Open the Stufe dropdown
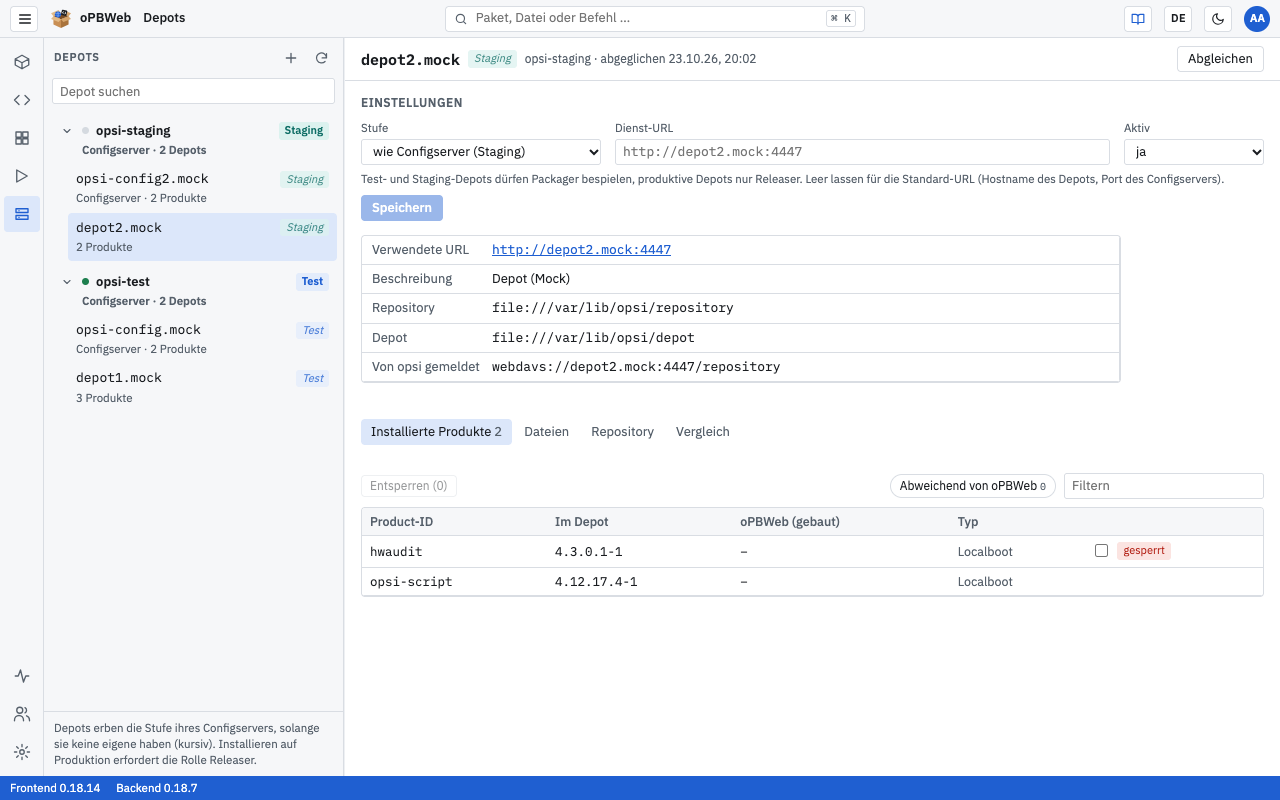Image resolution: width=1280 pixels, height=800 pixels. [x=481, y=152]
